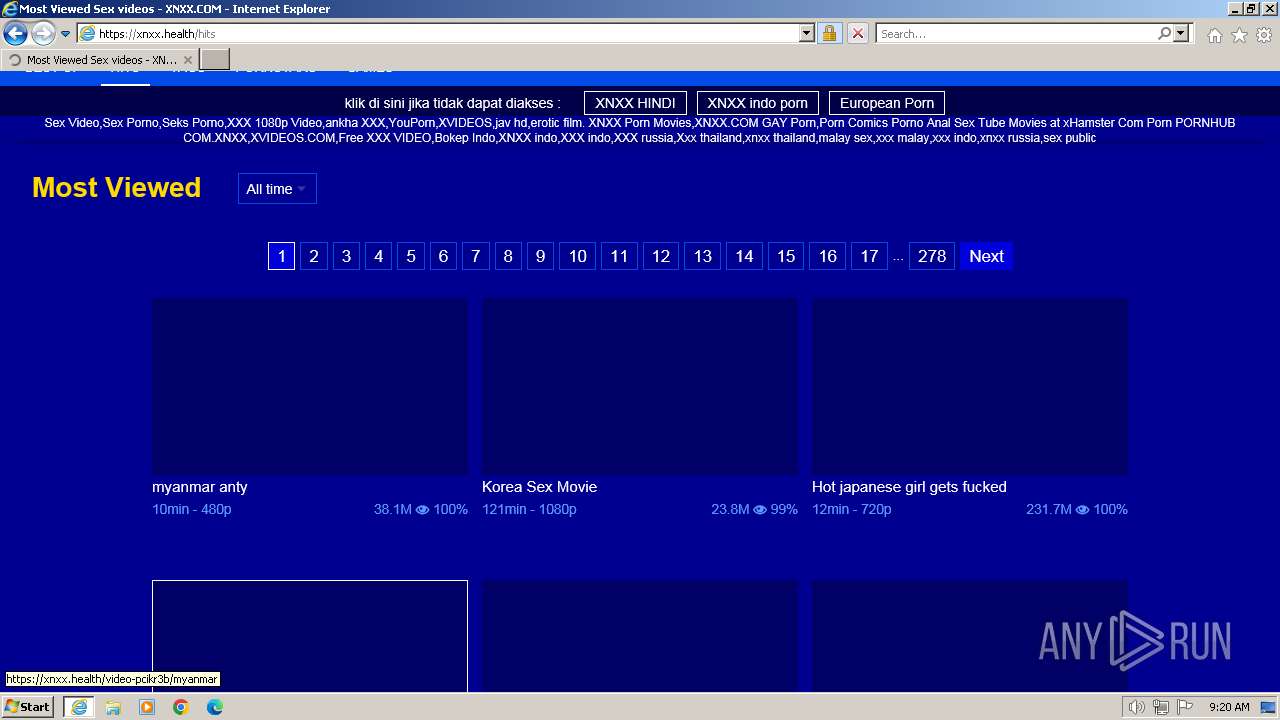Screen dimensions: 1280x720
Task: Click the eye icon beside 23.8M views
Action: click(760, 510)
